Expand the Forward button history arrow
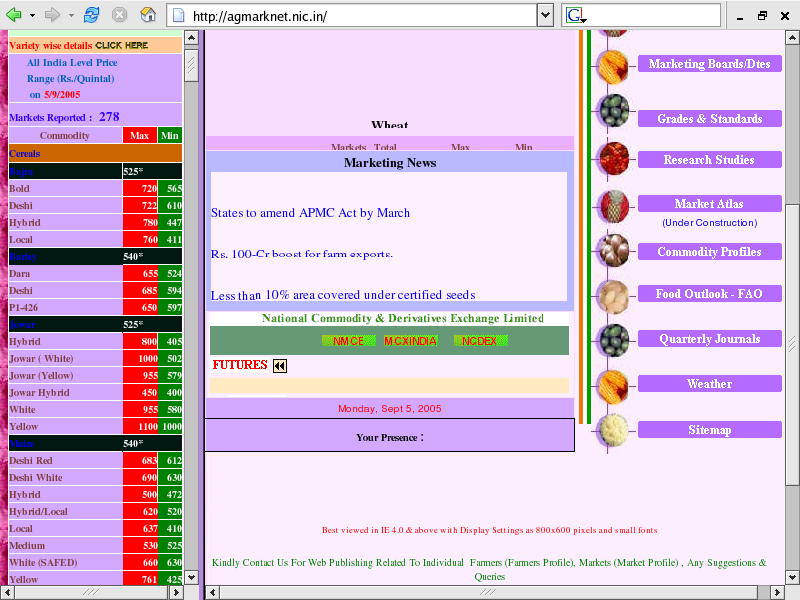 point(70,16)
